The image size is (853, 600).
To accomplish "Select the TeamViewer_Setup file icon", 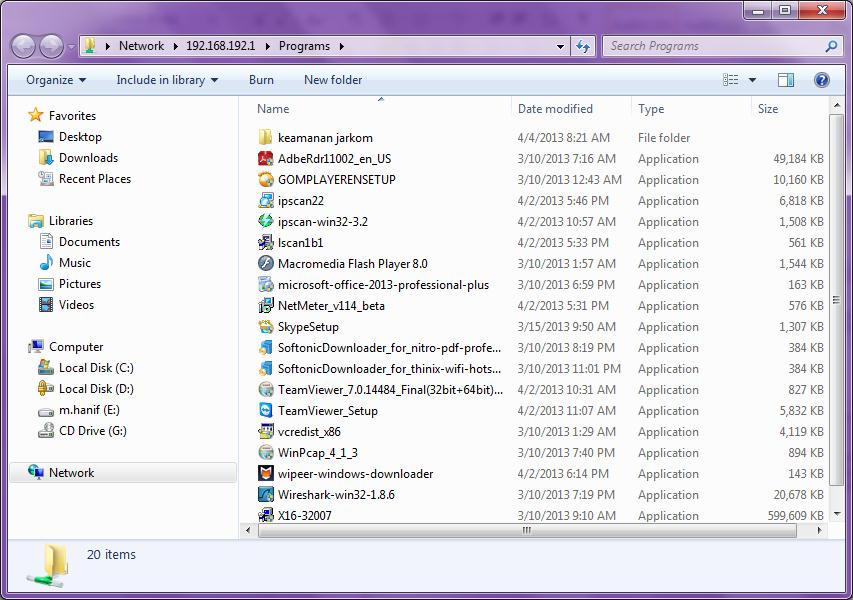I will click(265, 411).
